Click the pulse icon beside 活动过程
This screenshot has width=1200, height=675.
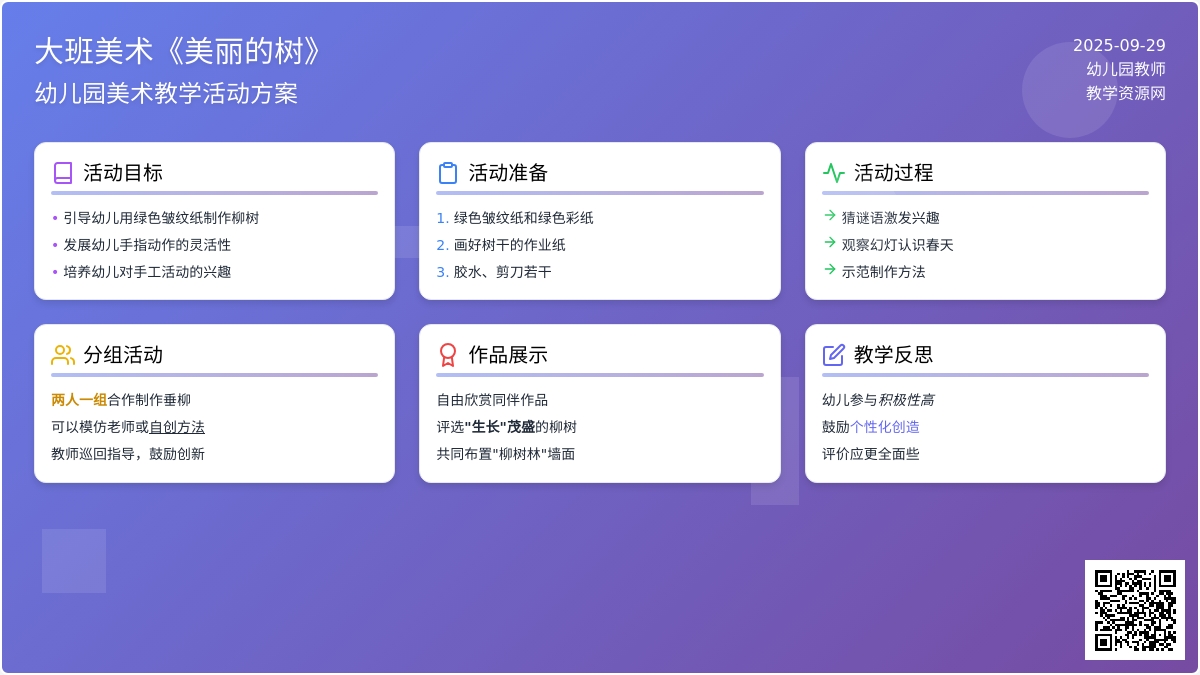coord(833,173)
